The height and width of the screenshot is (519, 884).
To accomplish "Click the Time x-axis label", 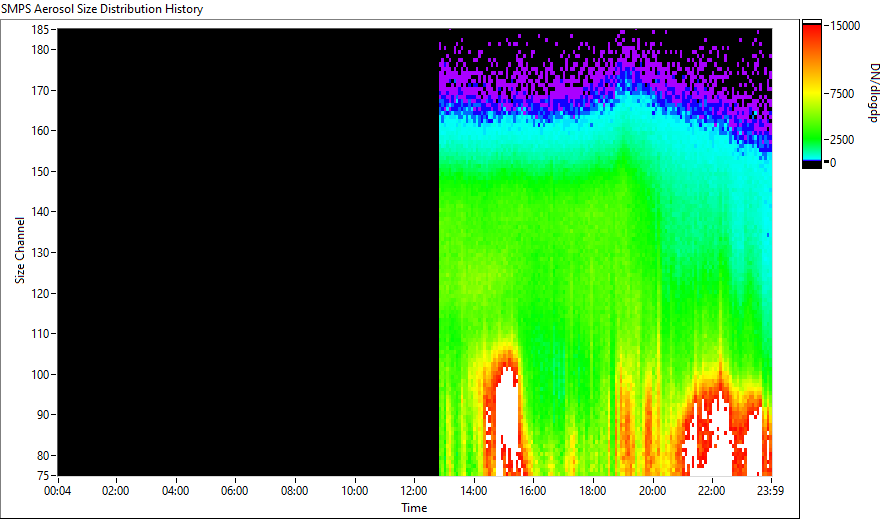I will tap(414, 508).
